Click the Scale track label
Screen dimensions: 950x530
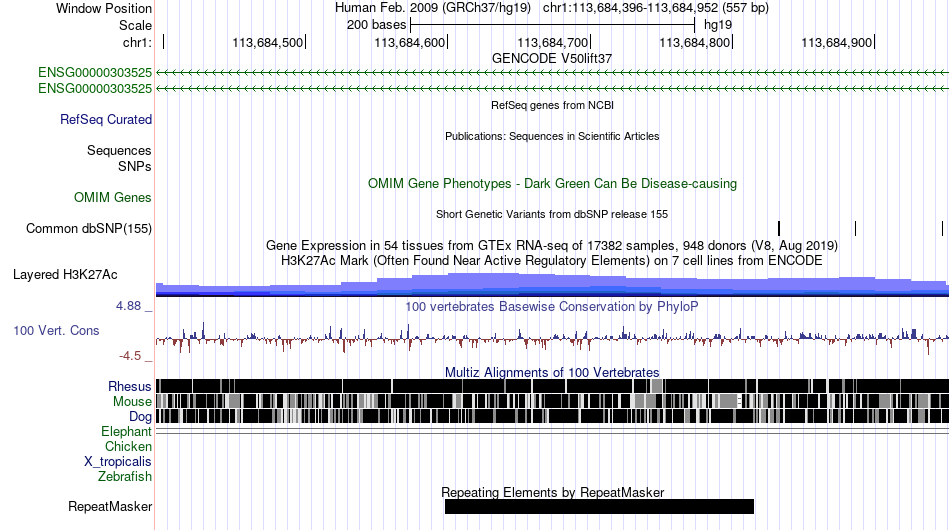click(135, 25)
